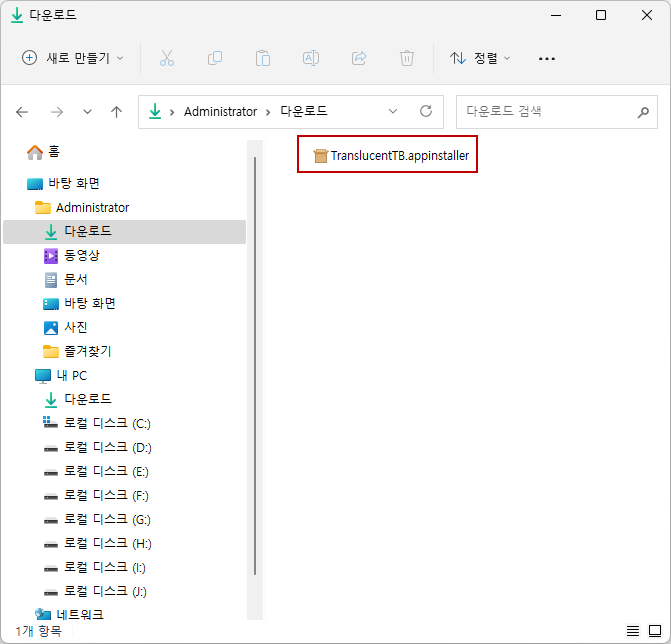
Task: Select the Administrator folder in the sidebar
Action: [82, 208]
